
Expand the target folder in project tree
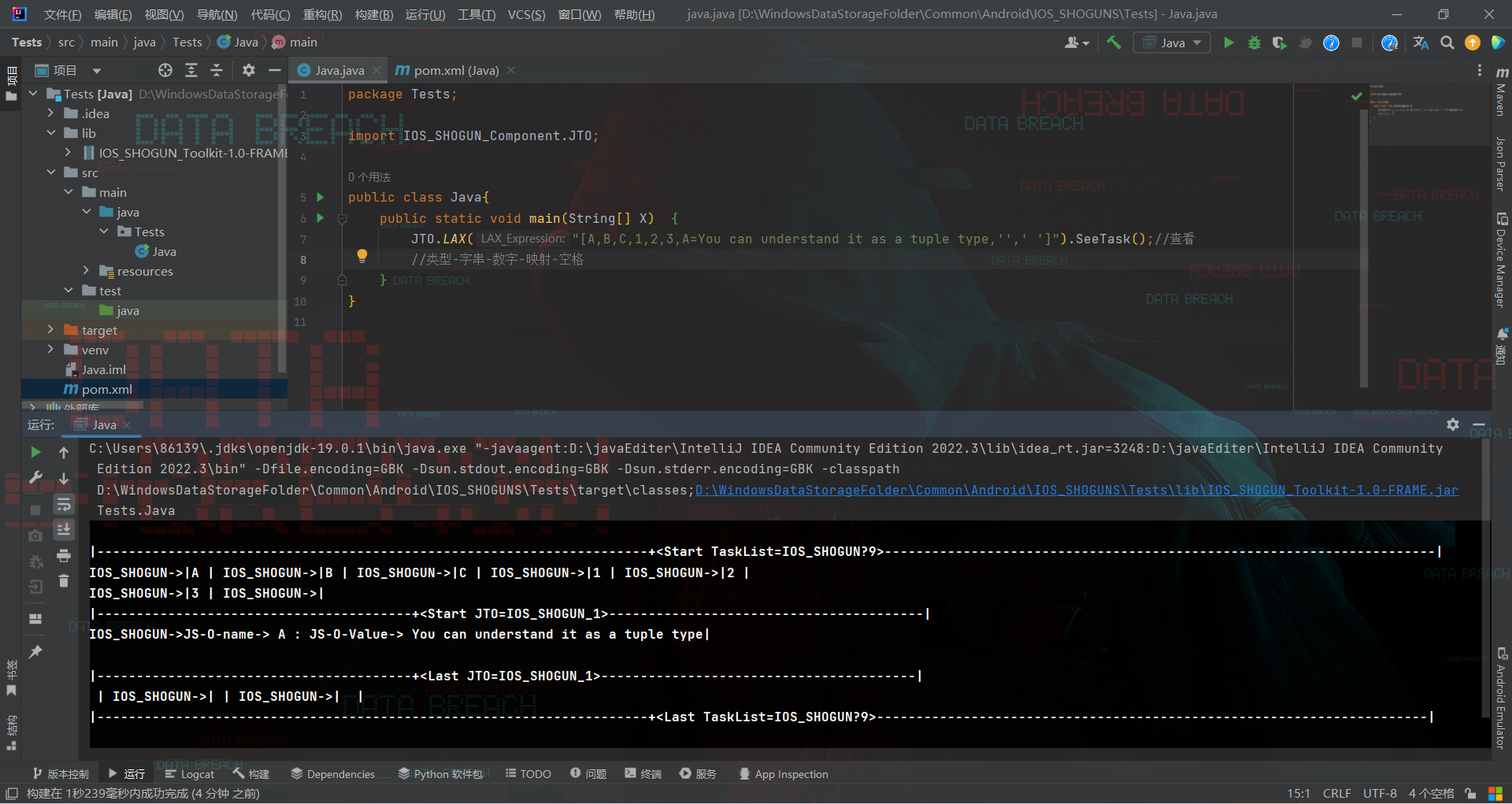50,330
